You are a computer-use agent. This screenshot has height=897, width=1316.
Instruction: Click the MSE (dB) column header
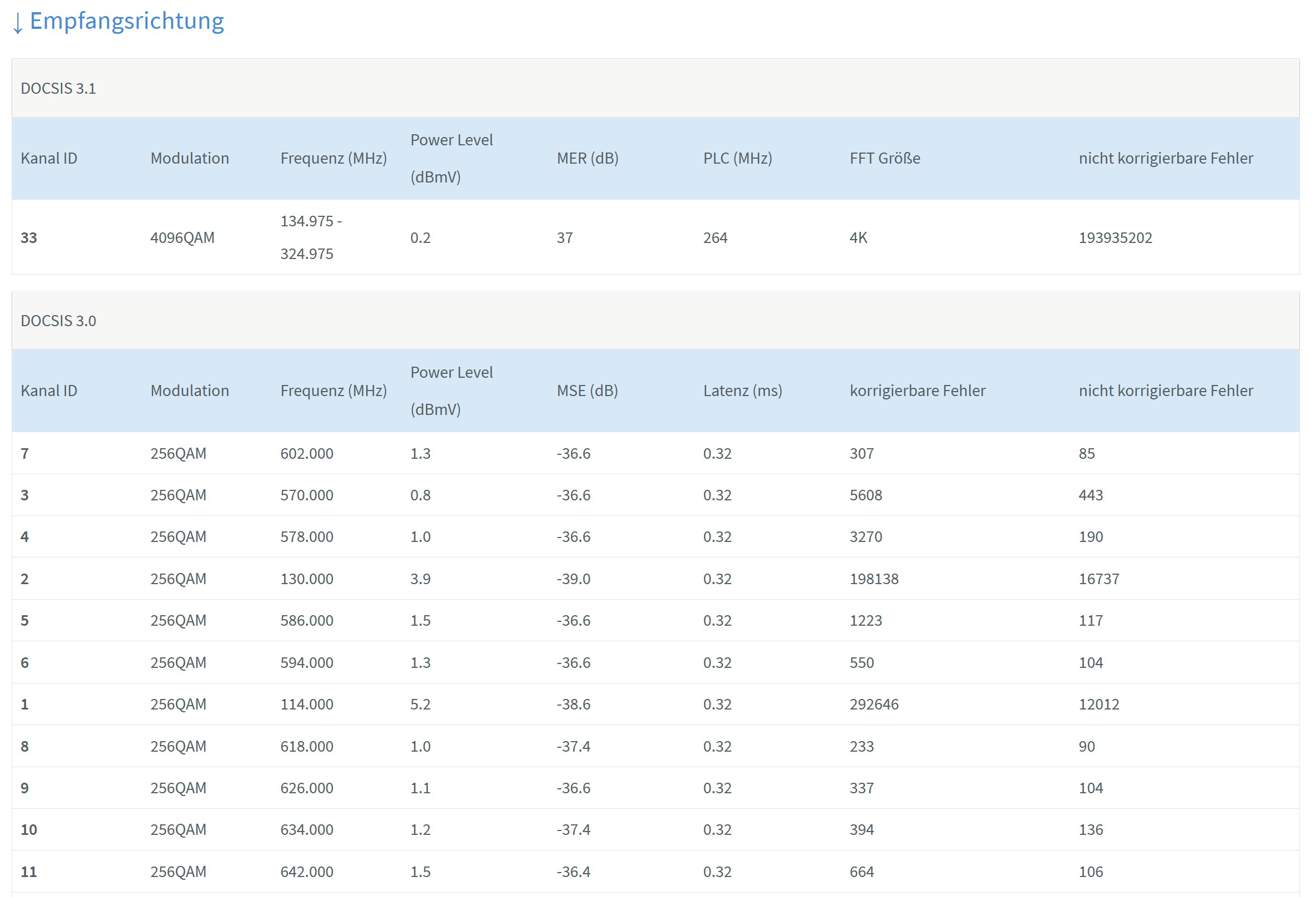pos(587,390)
